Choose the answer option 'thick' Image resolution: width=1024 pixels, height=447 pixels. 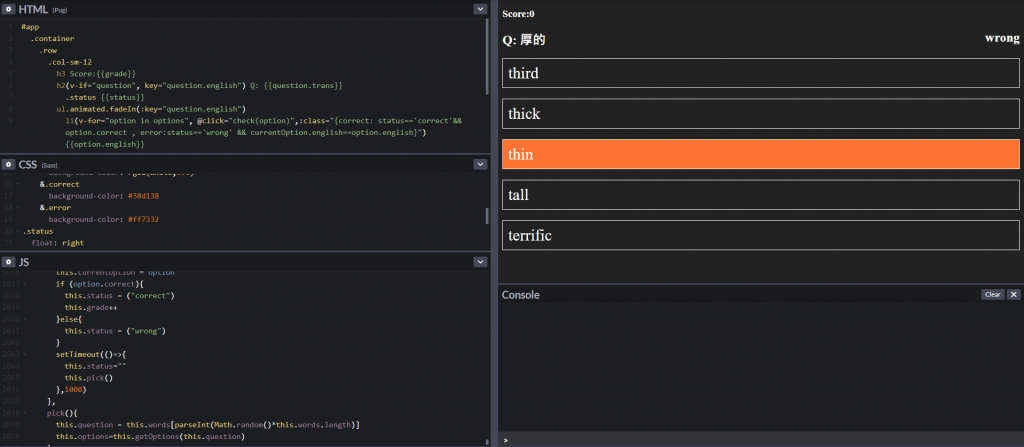pyautogui.click(x=761, y=114)
